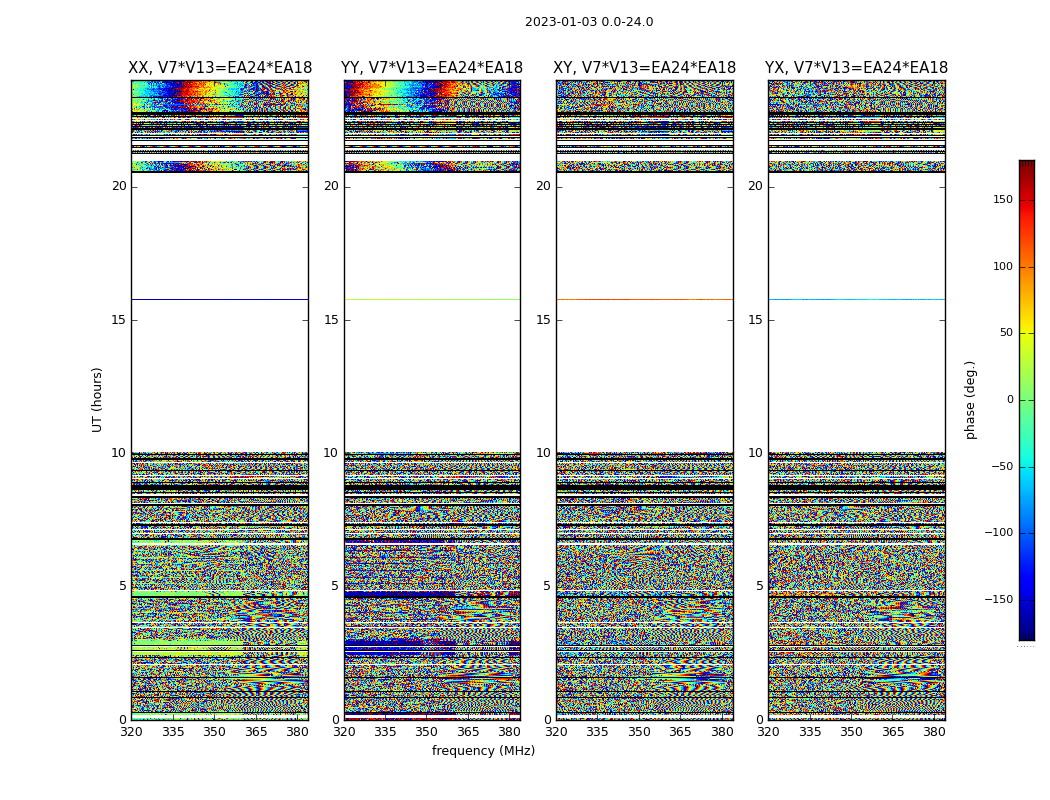This screenshot has width=1050, height=800.
Task: Click the UT (hours) axis label
Action: [x=97, y=400]
